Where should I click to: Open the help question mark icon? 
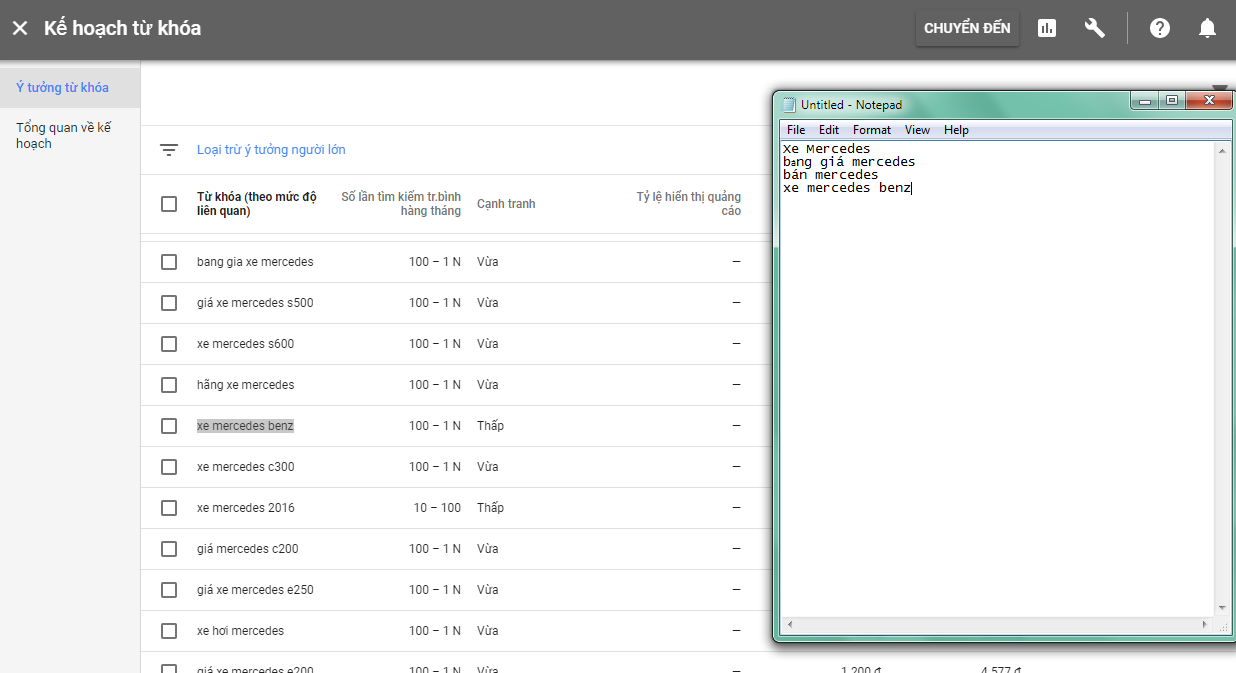tap(1160, 28)
